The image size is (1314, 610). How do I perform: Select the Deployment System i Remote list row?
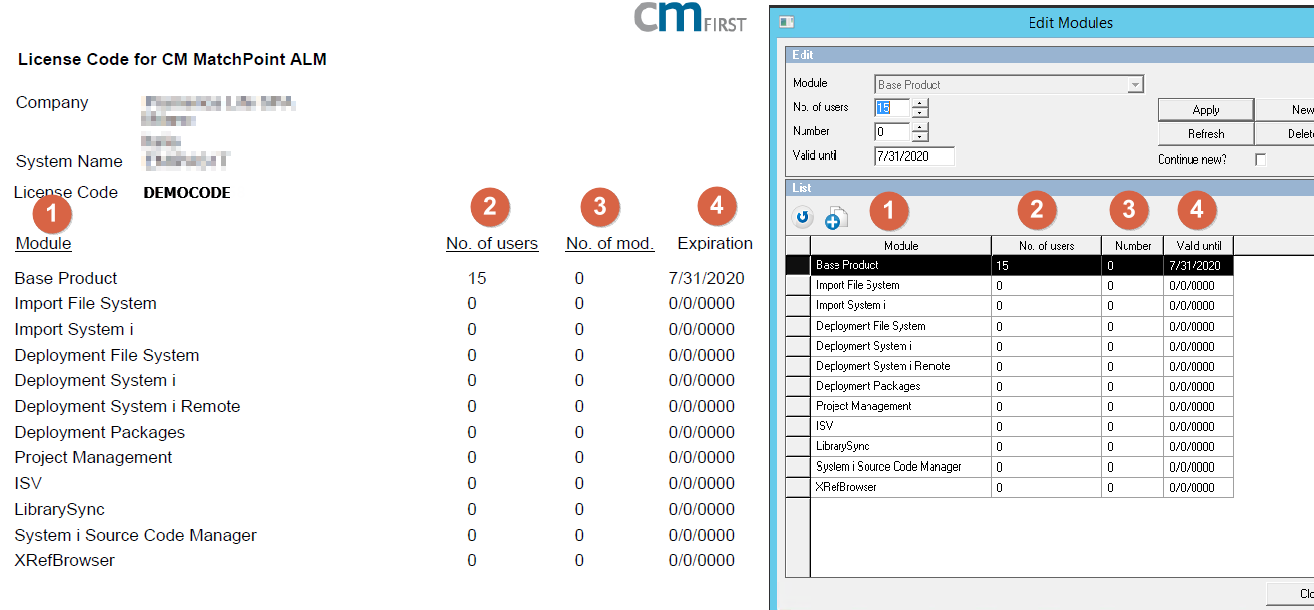1009,366
